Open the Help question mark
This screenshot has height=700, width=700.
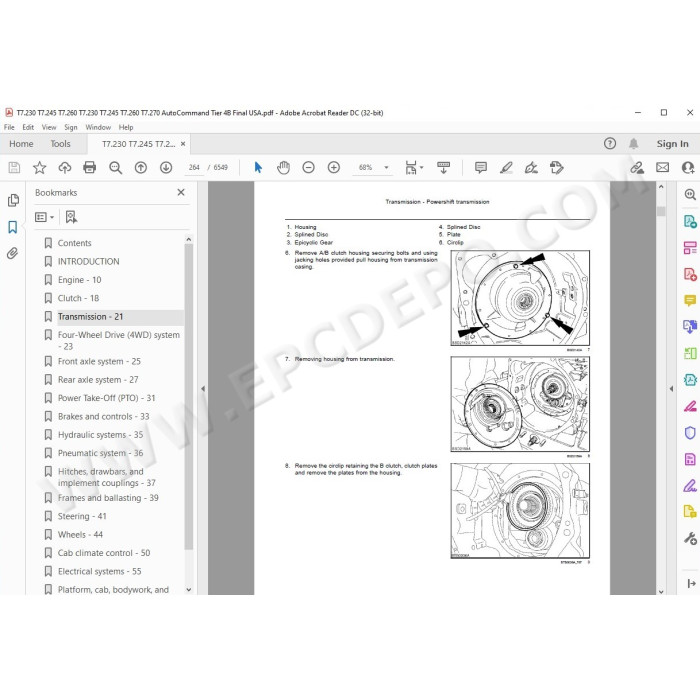[x=610, y=143]
